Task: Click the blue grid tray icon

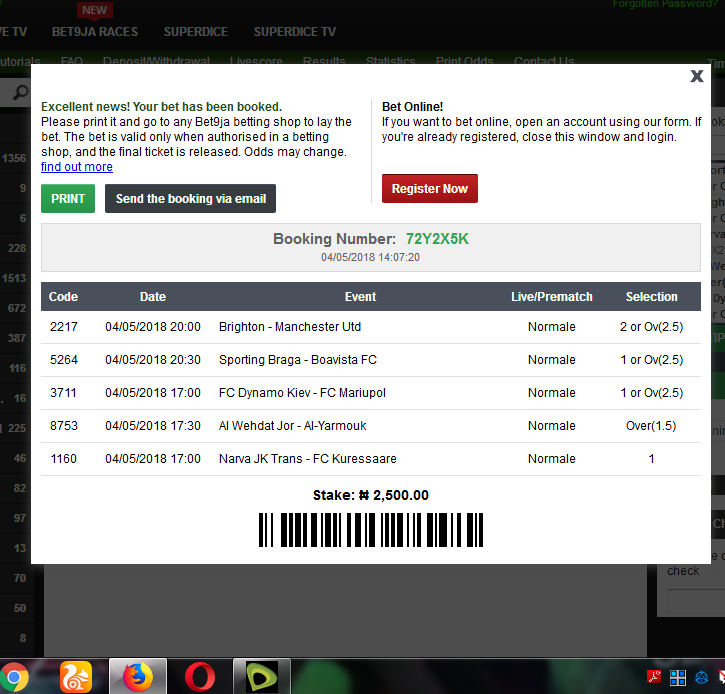Action: tap(678, 678)
